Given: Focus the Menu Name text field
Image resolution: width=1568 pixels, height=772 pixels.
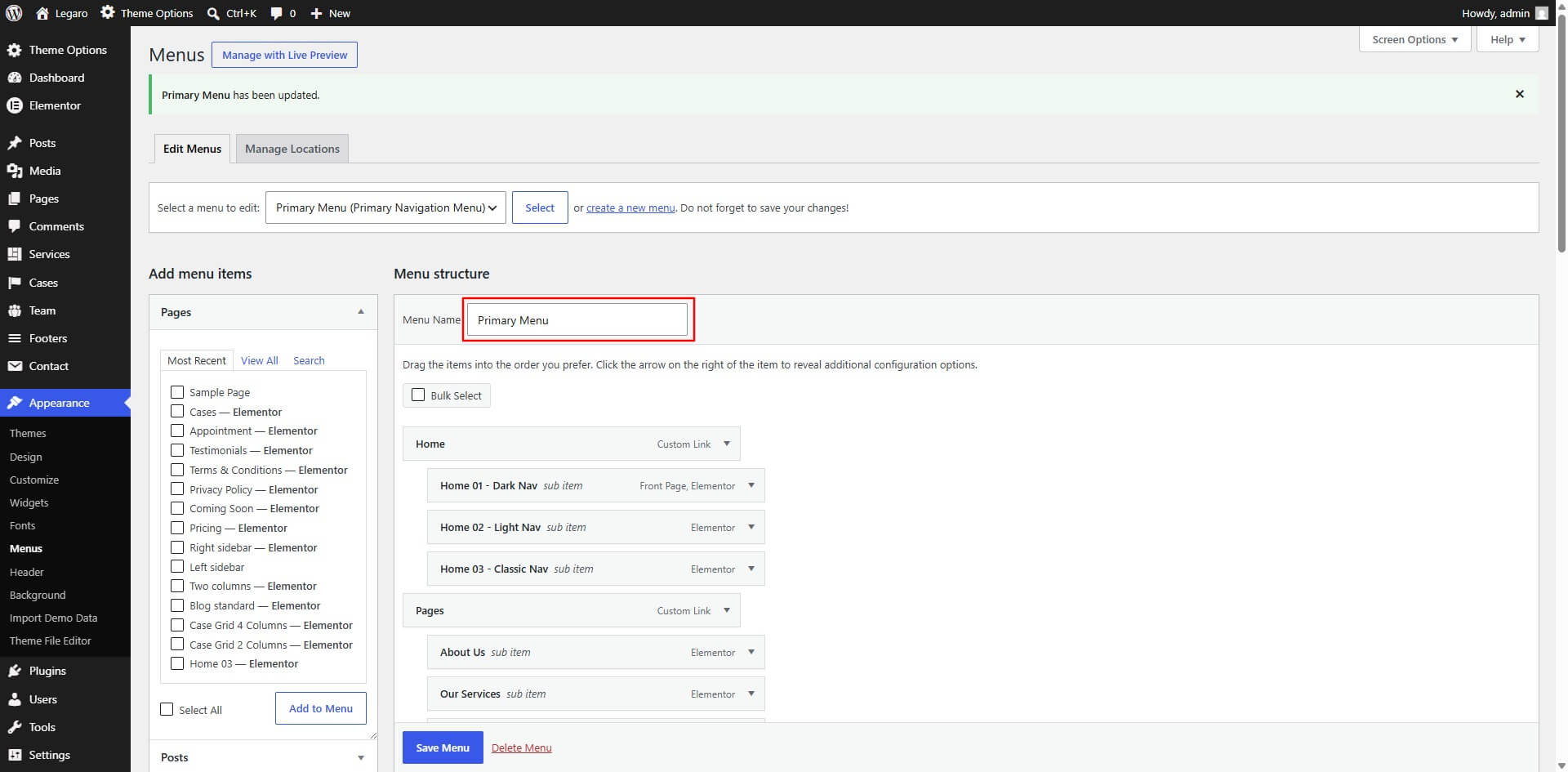Looking at the screenshot, I should pyautogui.click(x=577, y=319).
